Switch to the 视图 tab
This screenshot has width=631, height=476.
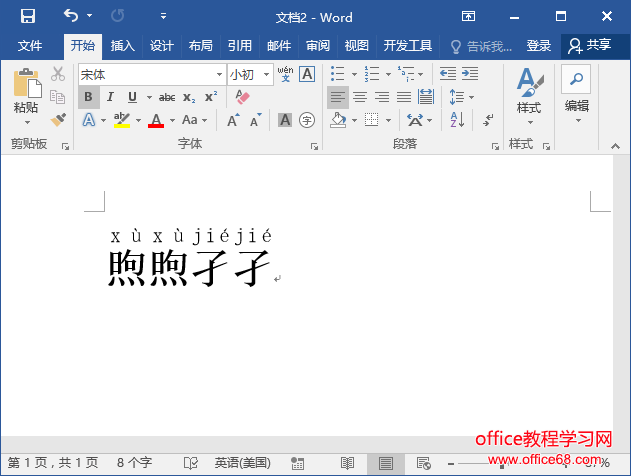pyautogui.click(x=357, y=45)
